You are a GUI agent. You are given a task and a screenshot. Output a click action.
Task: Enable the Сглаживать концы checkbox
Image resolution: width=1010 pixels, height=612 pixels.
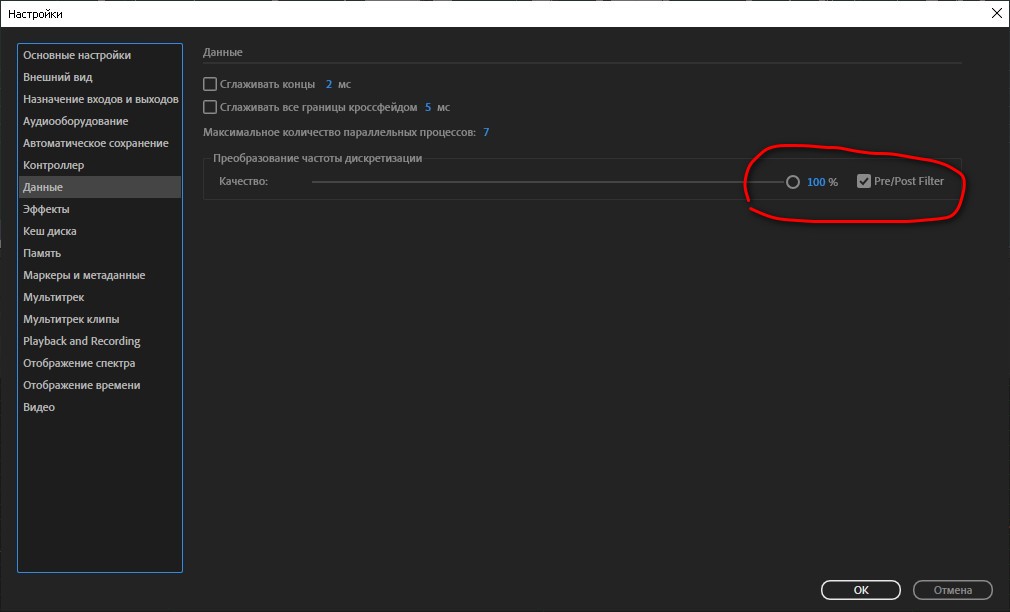[210, 85]
